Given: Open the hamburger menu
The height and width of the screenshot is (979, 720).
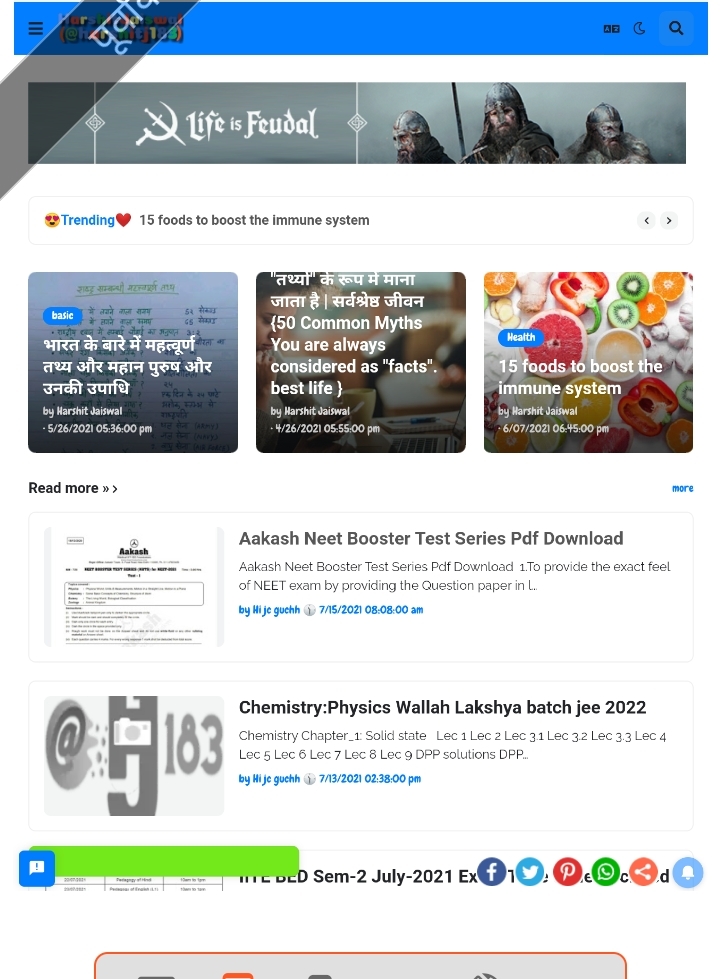Looking at the screenshot, I should 36,29.
